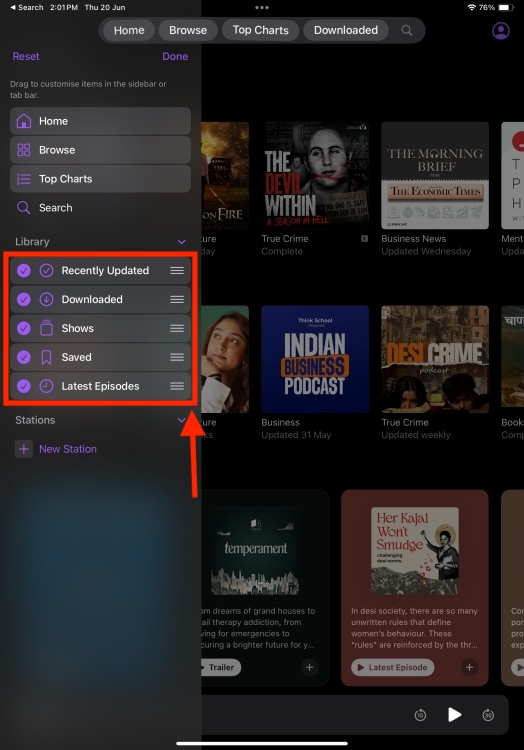Switch to the Browse tab at top

188,30
